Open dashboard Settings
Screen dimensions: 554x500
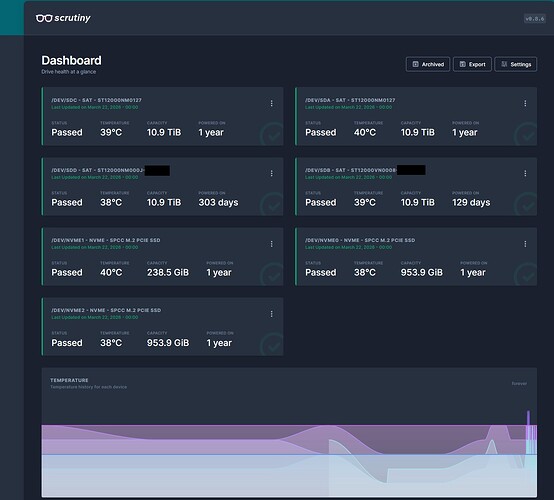[516, 64]
